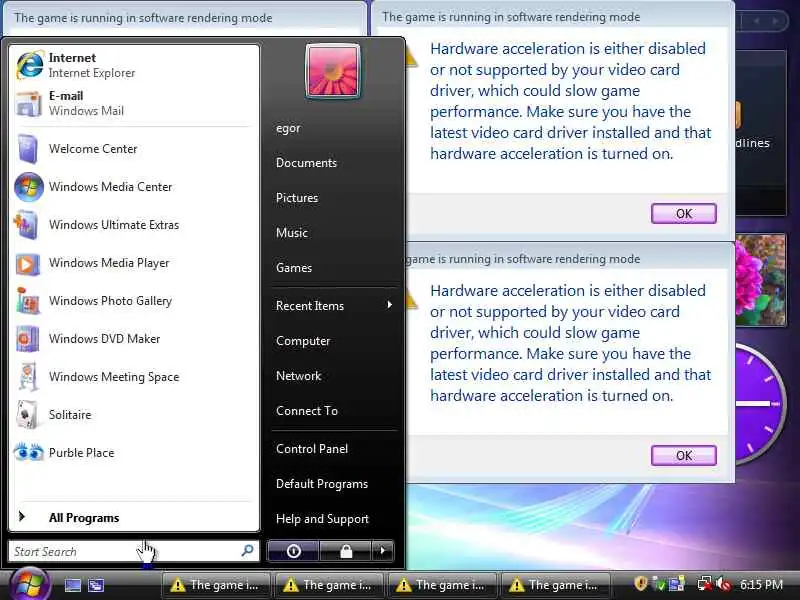Image resolution: width=800 pixels, height=600 pixels.
Task: Open Games explorer link
Action: (x=293, y=268)
